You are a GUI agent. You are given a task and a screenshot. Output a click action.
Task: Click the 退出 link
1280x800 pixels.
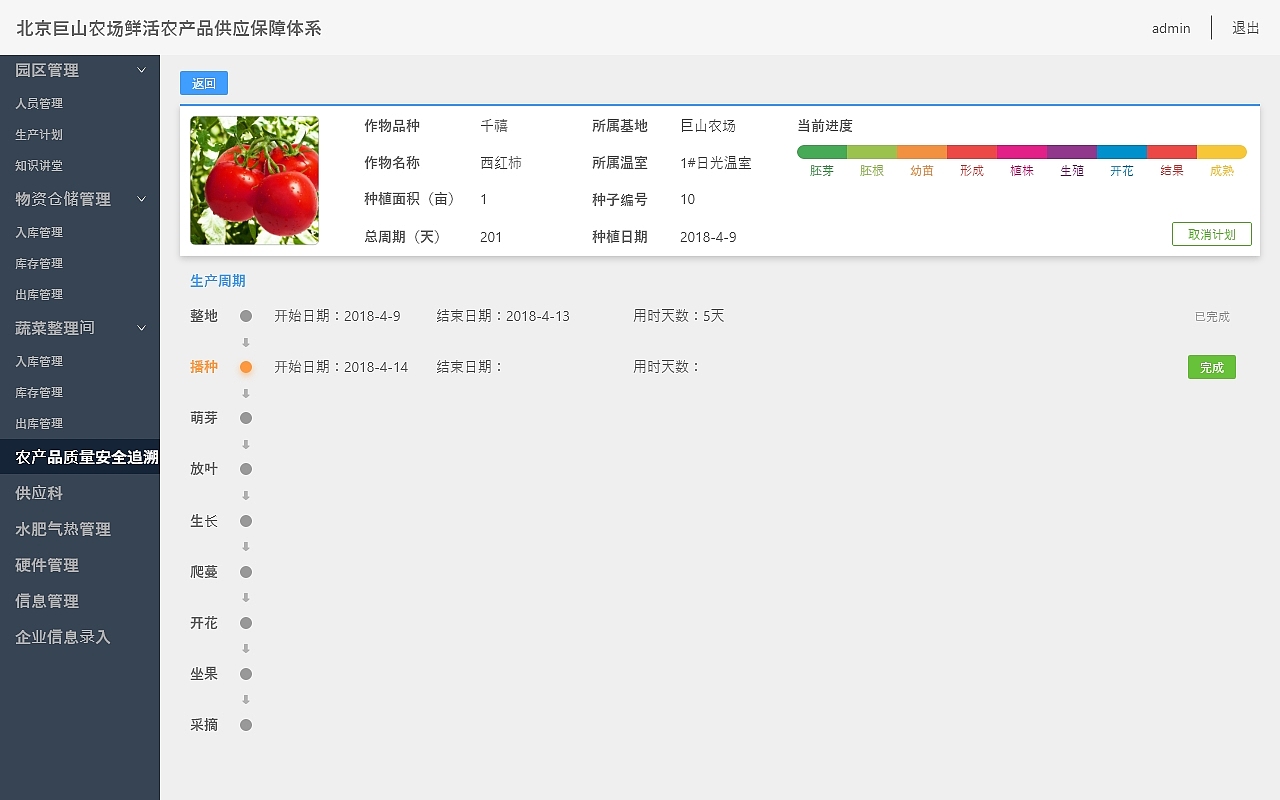1246,28
